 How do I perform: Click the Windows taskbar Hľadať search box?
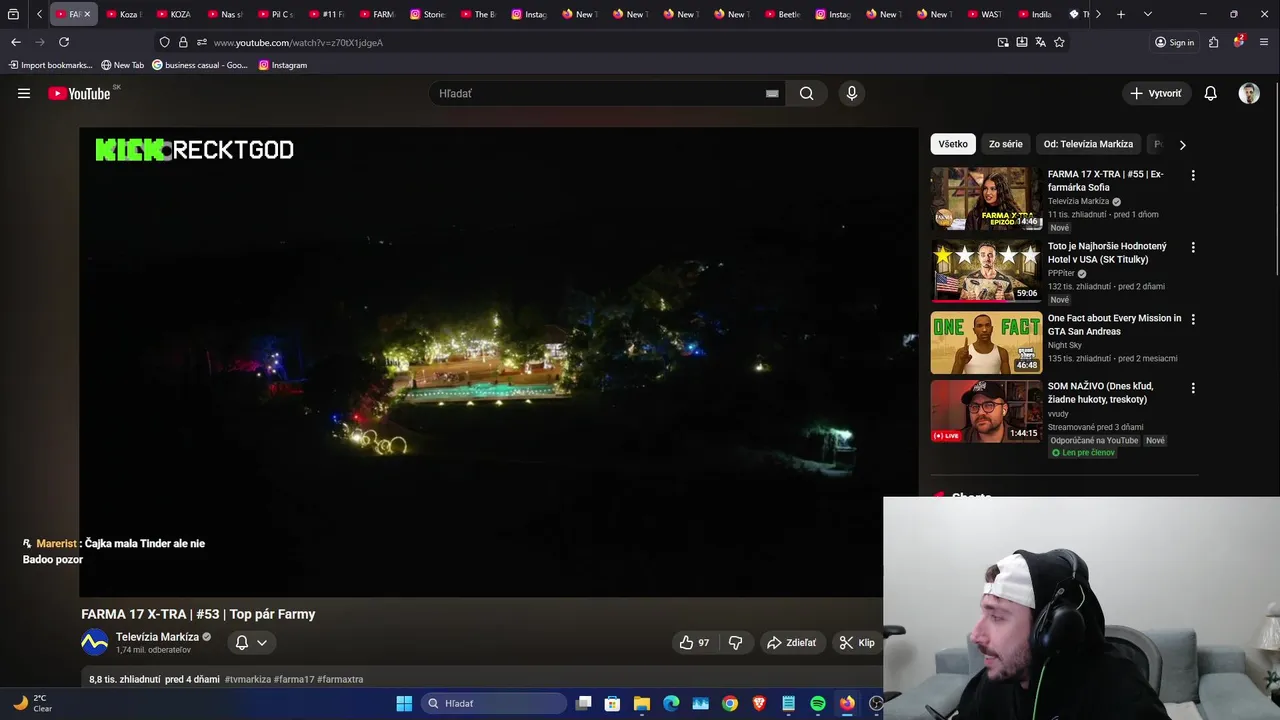(494, 703)
